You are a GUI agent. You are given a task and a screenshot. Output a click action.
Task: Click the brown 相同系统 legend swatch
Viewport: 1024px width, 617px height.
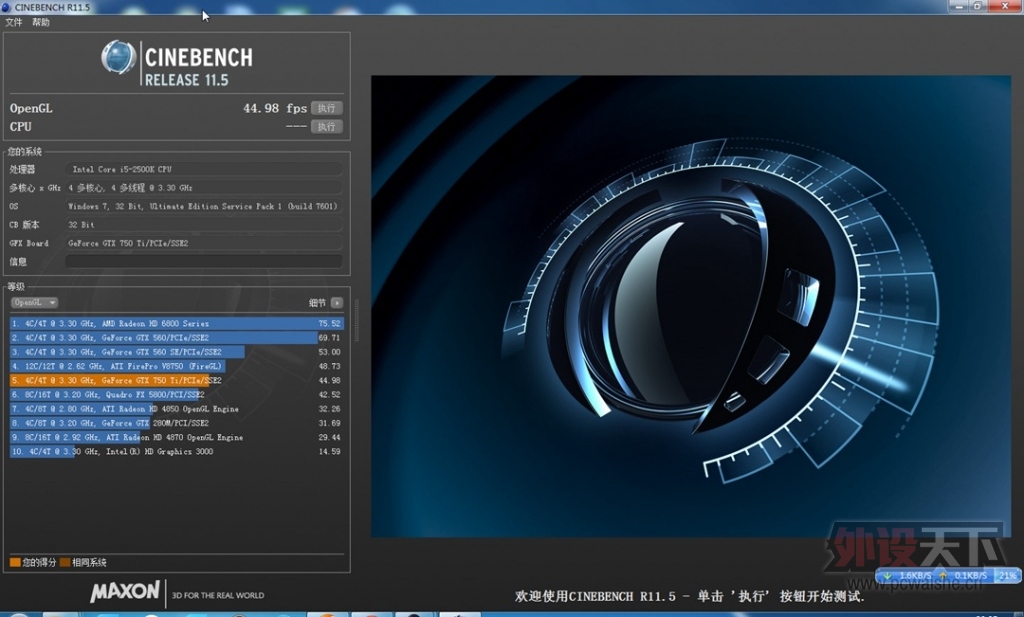pyautogui.click(x=65, y=562)
